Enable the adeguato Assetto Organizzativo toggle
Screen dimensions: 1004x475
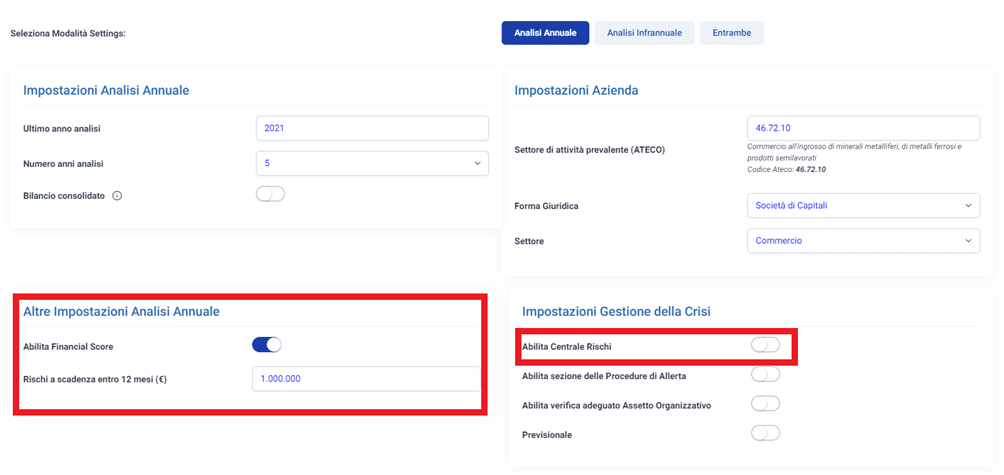pos(765,404)
